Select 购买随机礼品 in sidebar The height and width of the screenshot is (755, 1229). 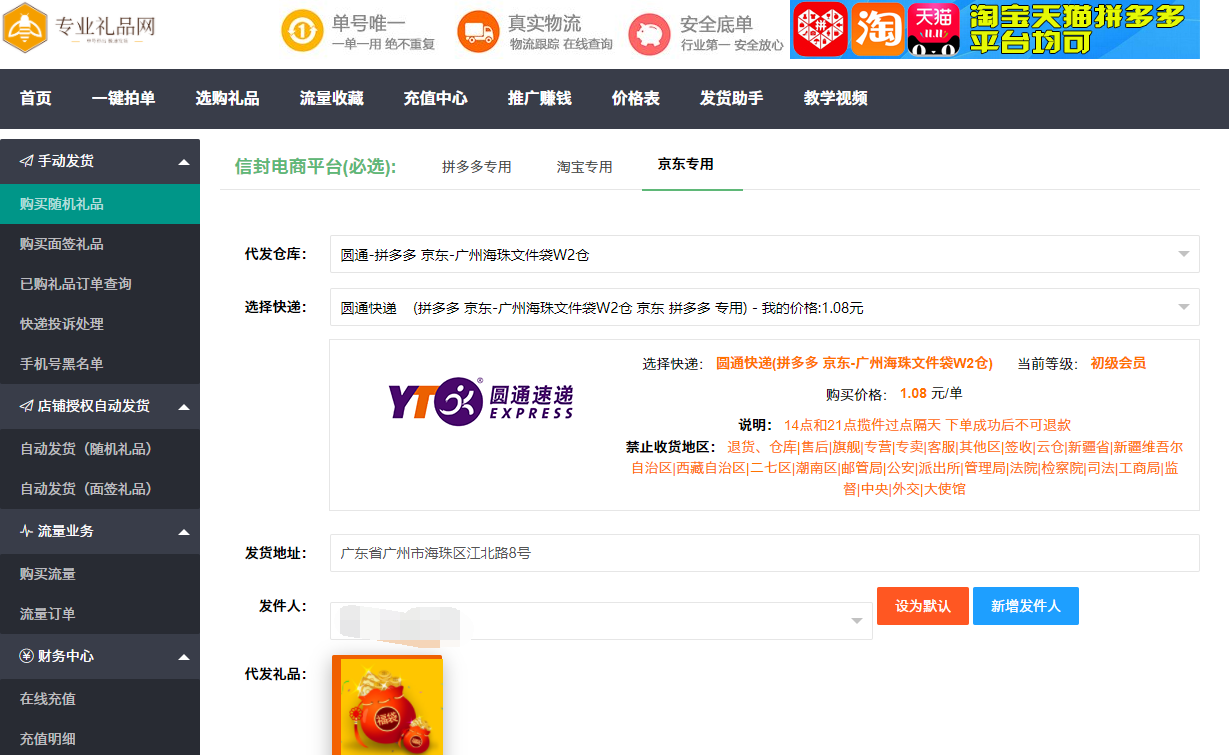(100, 204)
